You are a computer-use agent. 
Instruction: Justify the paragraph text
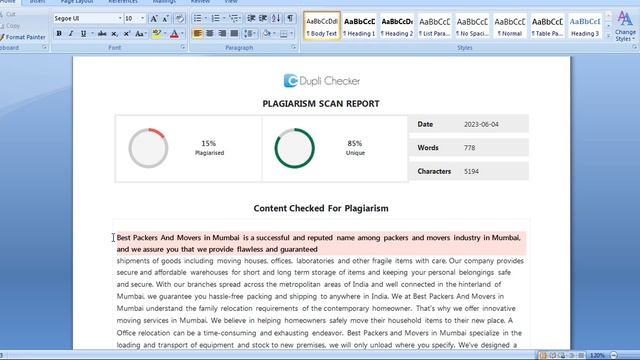234,33
